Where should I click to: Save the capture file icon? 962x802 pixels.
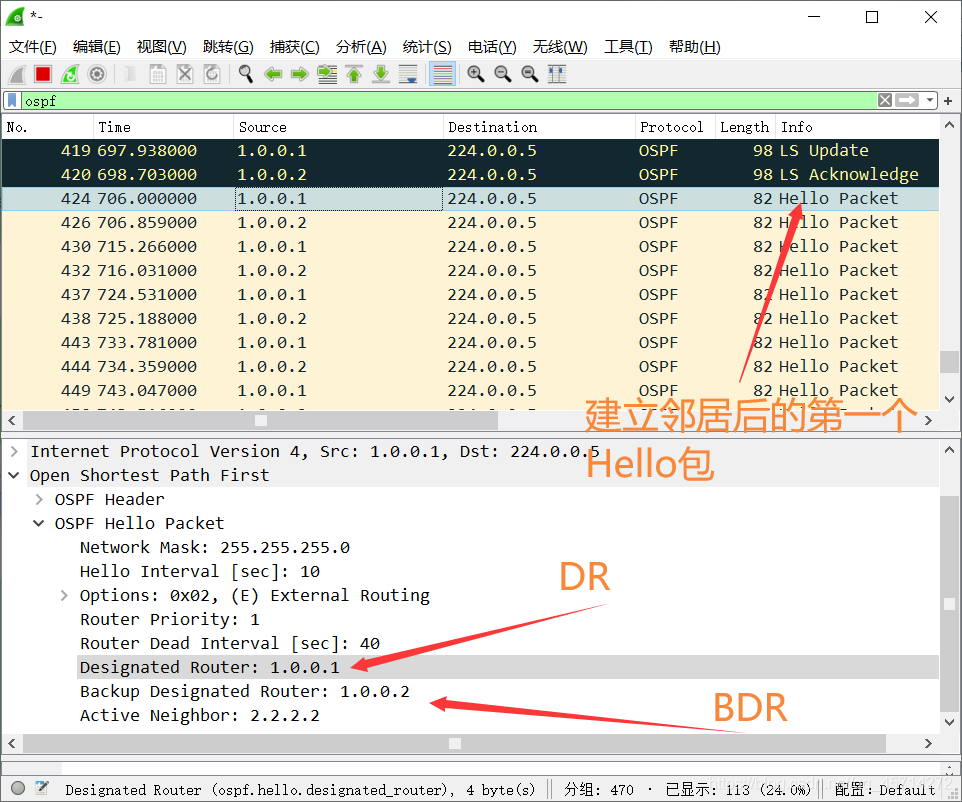pos(158,74)
